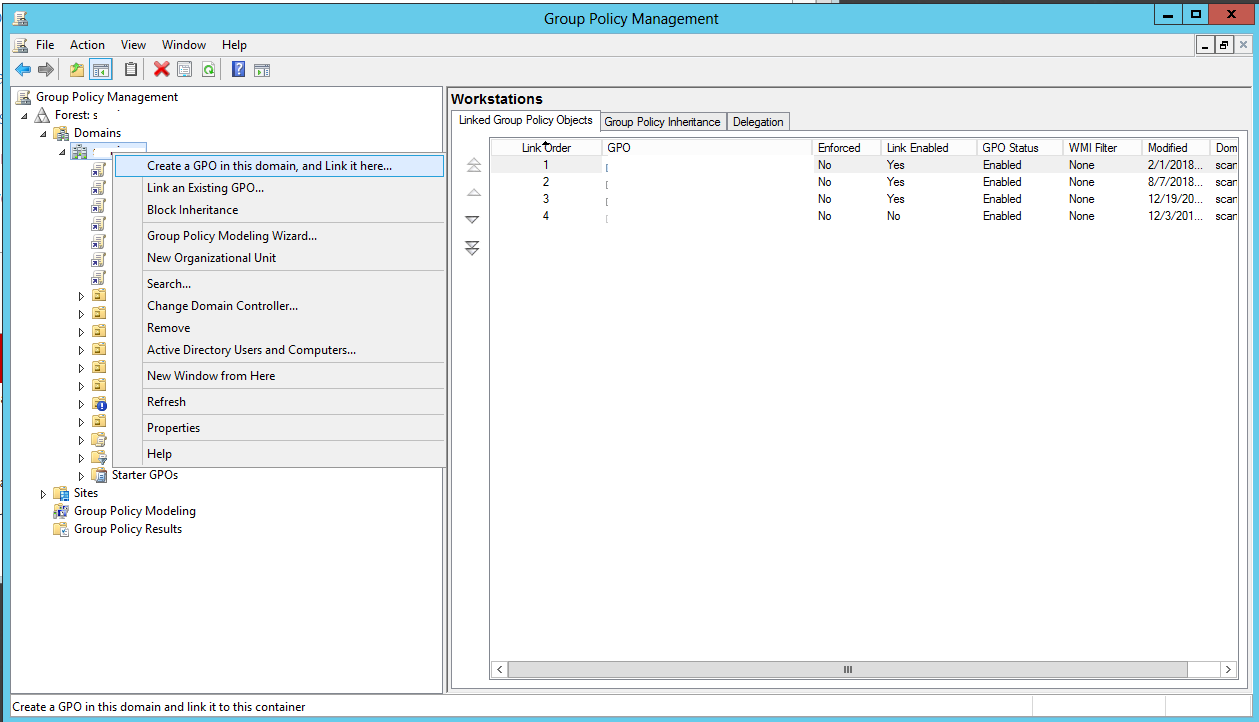The image size is (1259, 722).
Task: Collapse the Domains node in the tree
Action: (x=43, y=134)
